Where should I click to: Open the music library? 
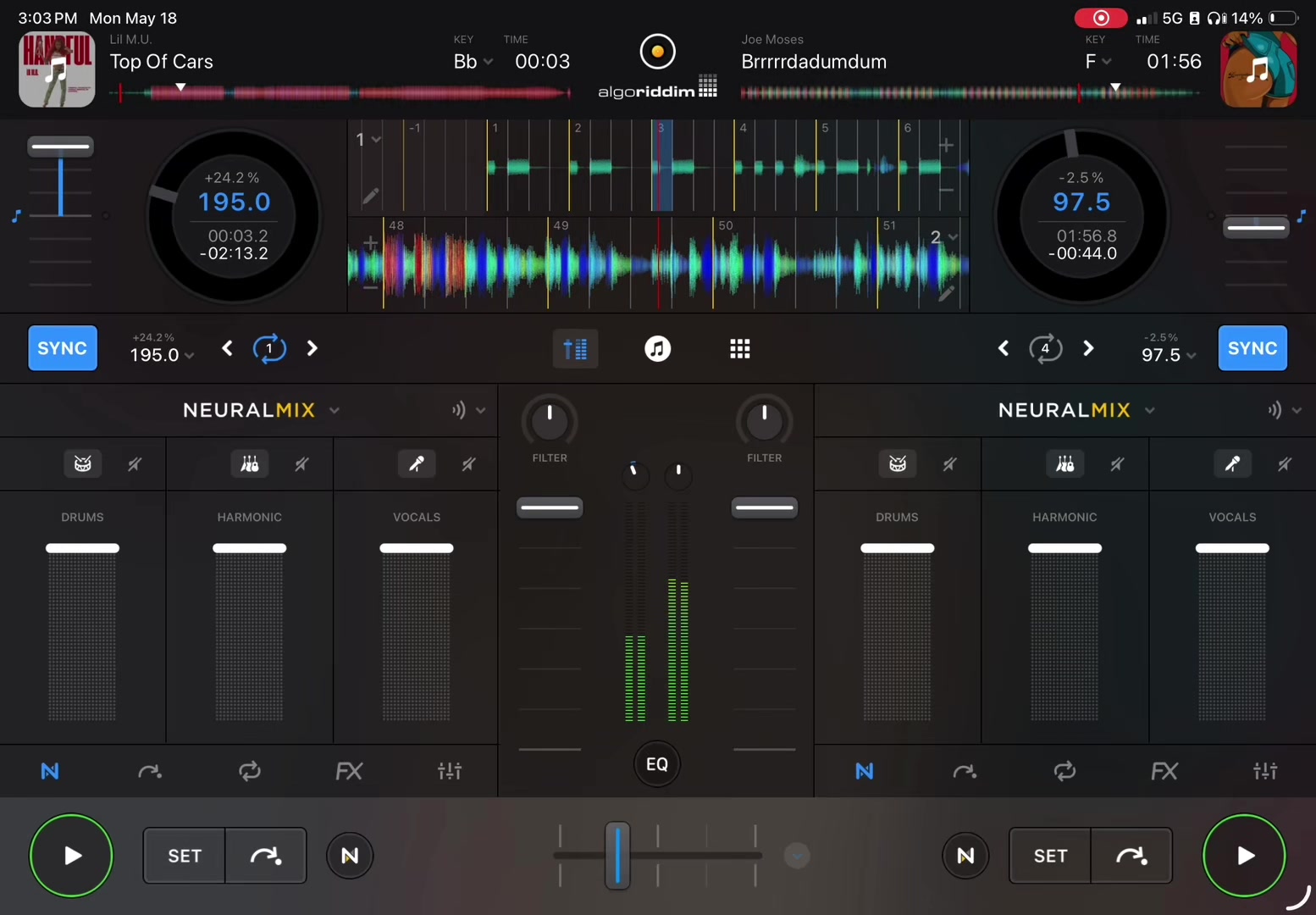click(x=657, y=348)
